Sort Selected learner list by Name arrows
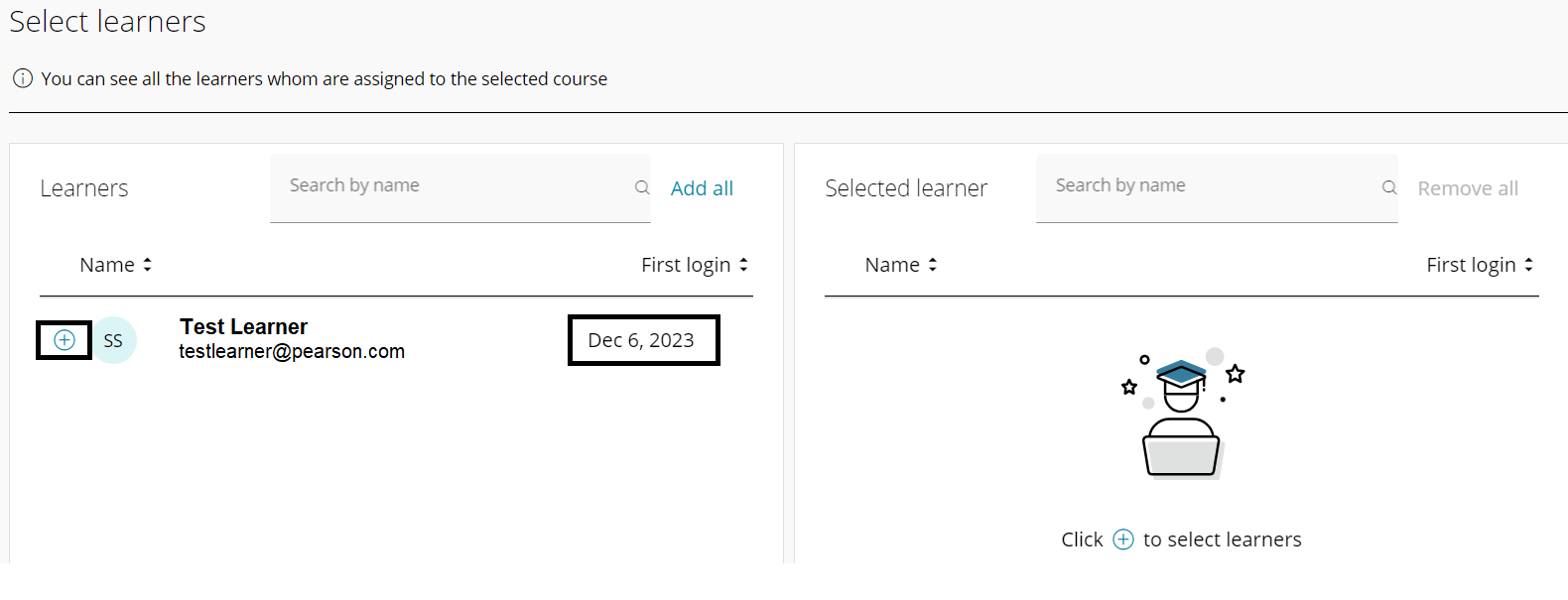 [x=933, y=265]
